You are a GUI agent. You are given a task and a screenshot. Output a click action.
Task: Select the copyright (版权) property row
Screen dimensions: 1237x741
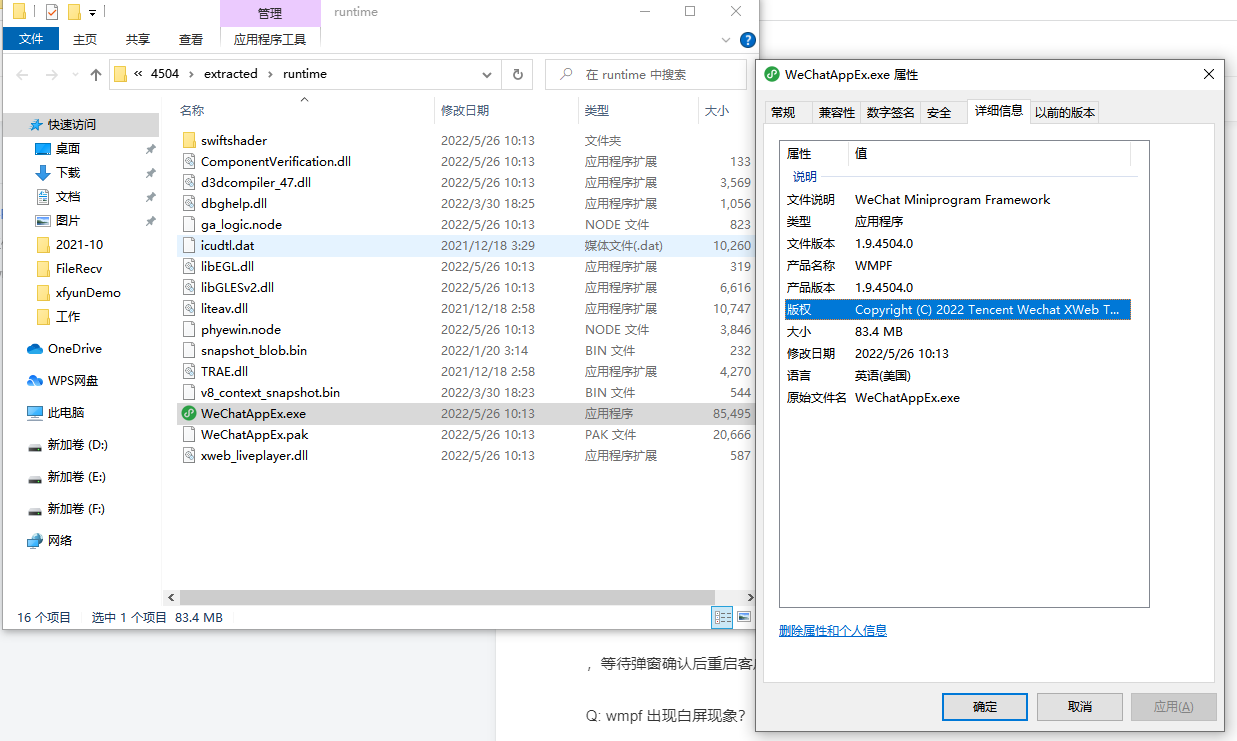957,310
